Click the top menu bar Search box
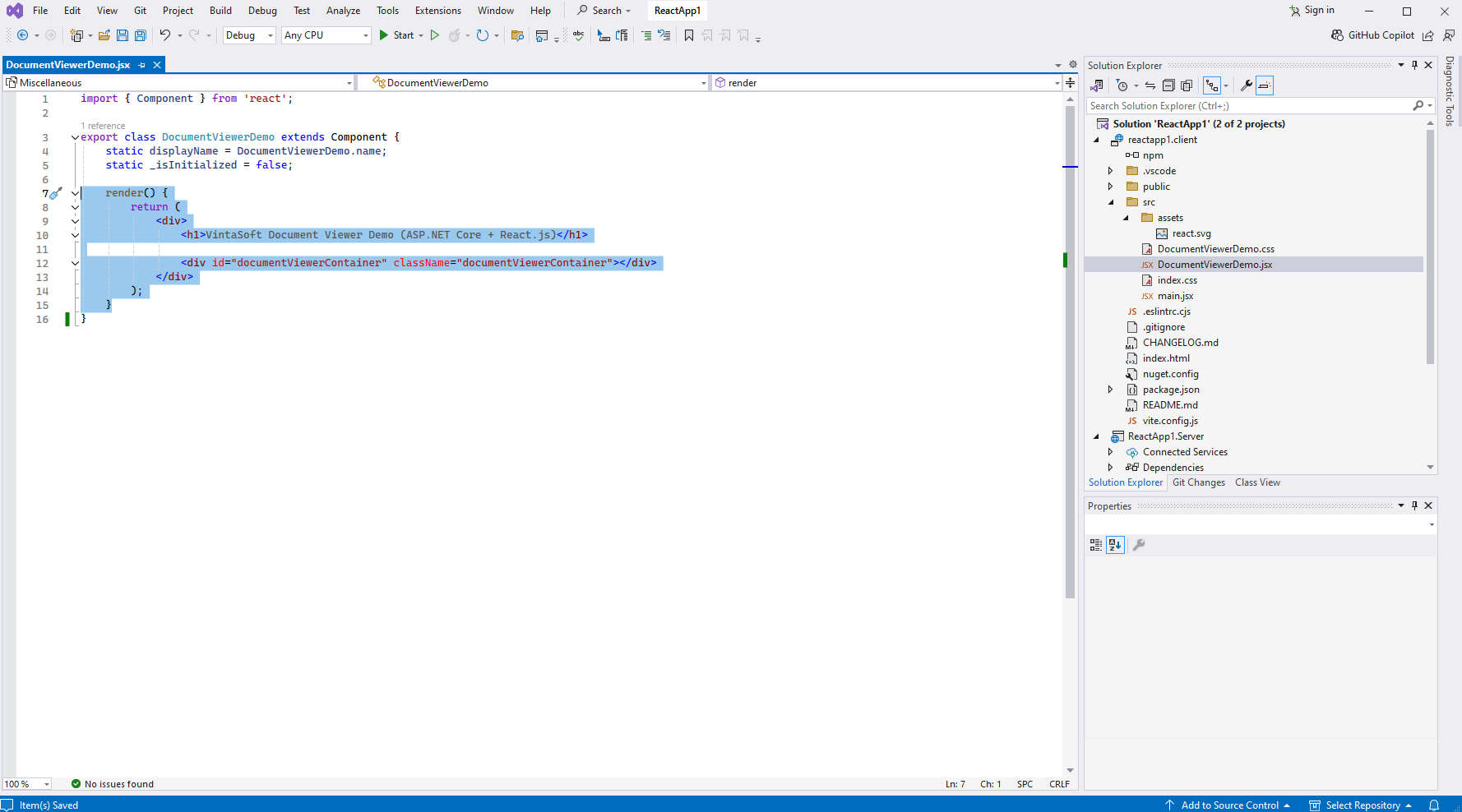Image resolution: width=1462 pixels, height=812 pixels. click(604, 11)
